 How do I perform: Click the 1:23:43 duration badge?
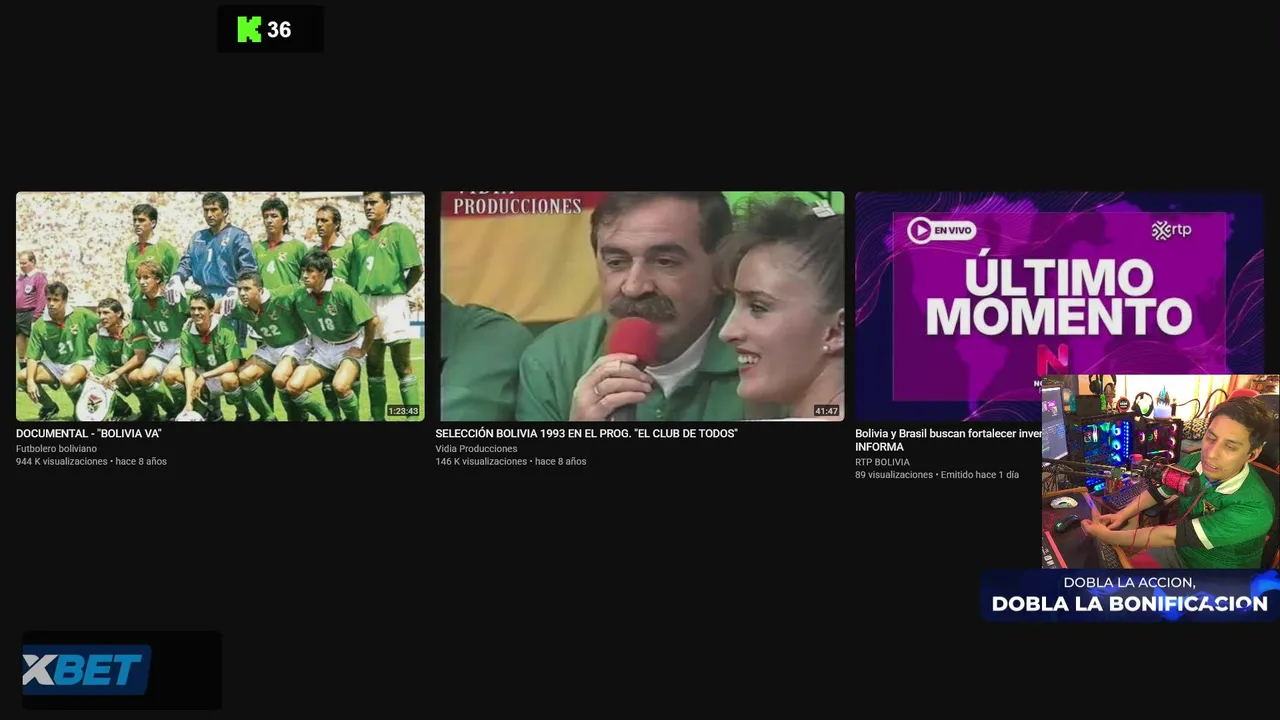(403, 411)
